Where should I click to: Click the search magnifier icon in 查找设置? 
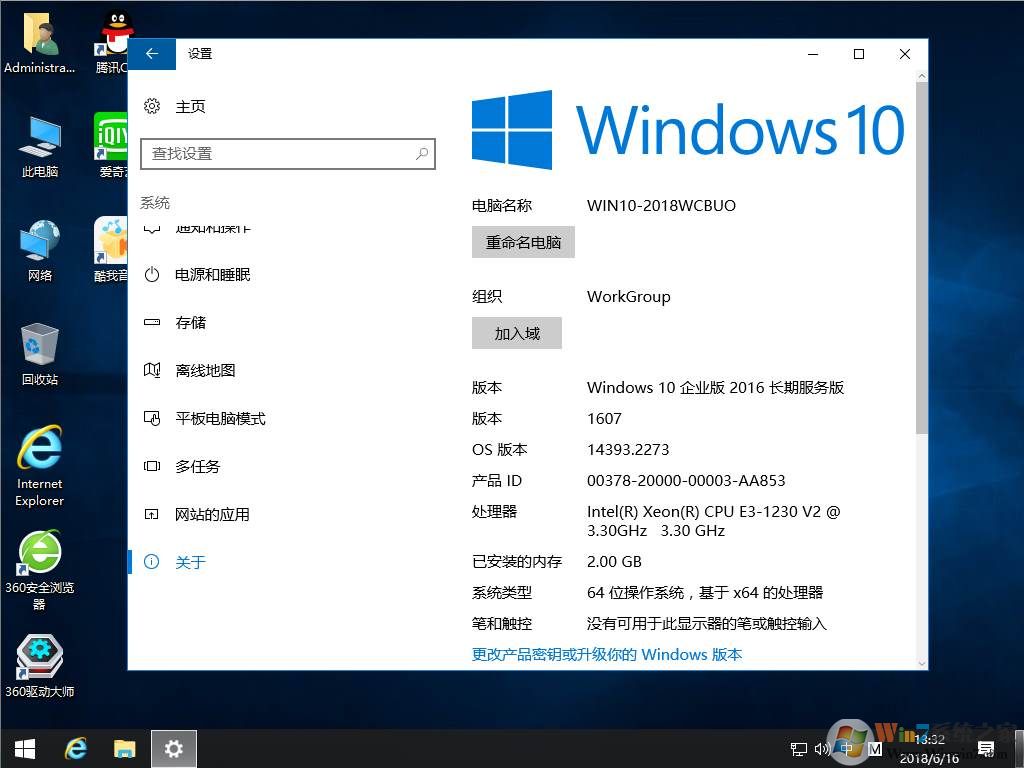point(422,153)
